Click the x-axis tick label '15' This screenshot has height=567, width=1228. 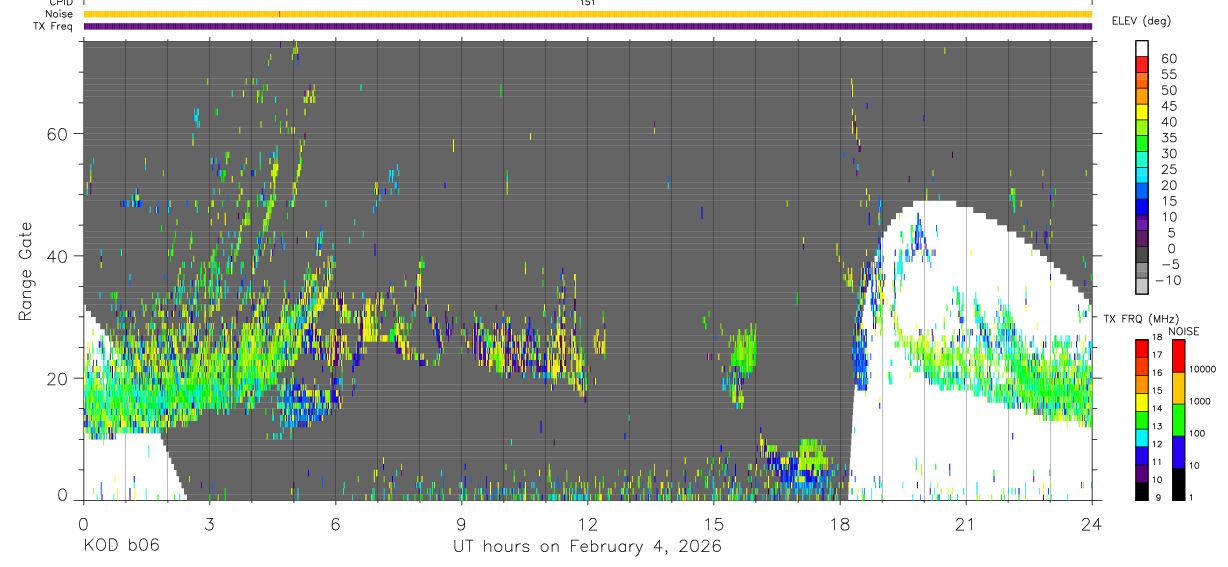(714, 523)
